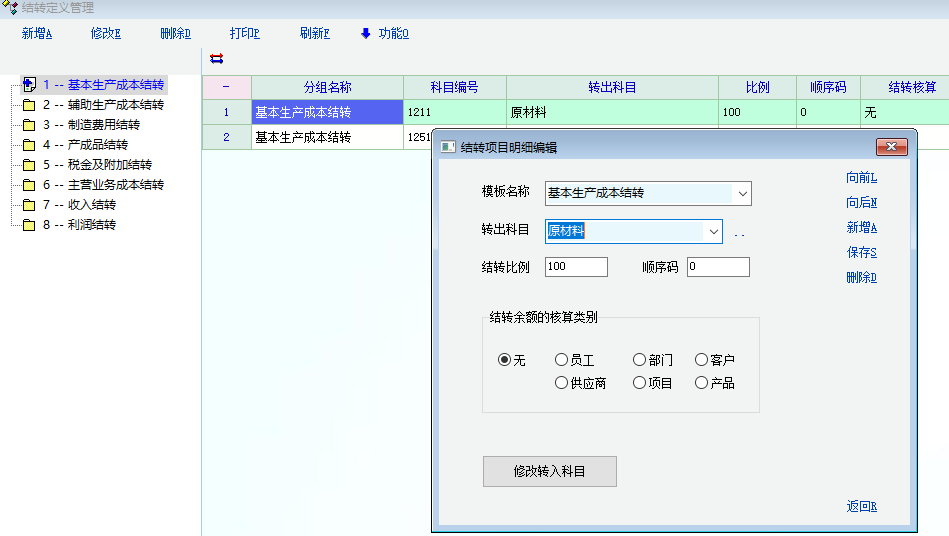Choose the 部门 radio option
The height and width of the screenshot is (536, 949).
(639, 360)
